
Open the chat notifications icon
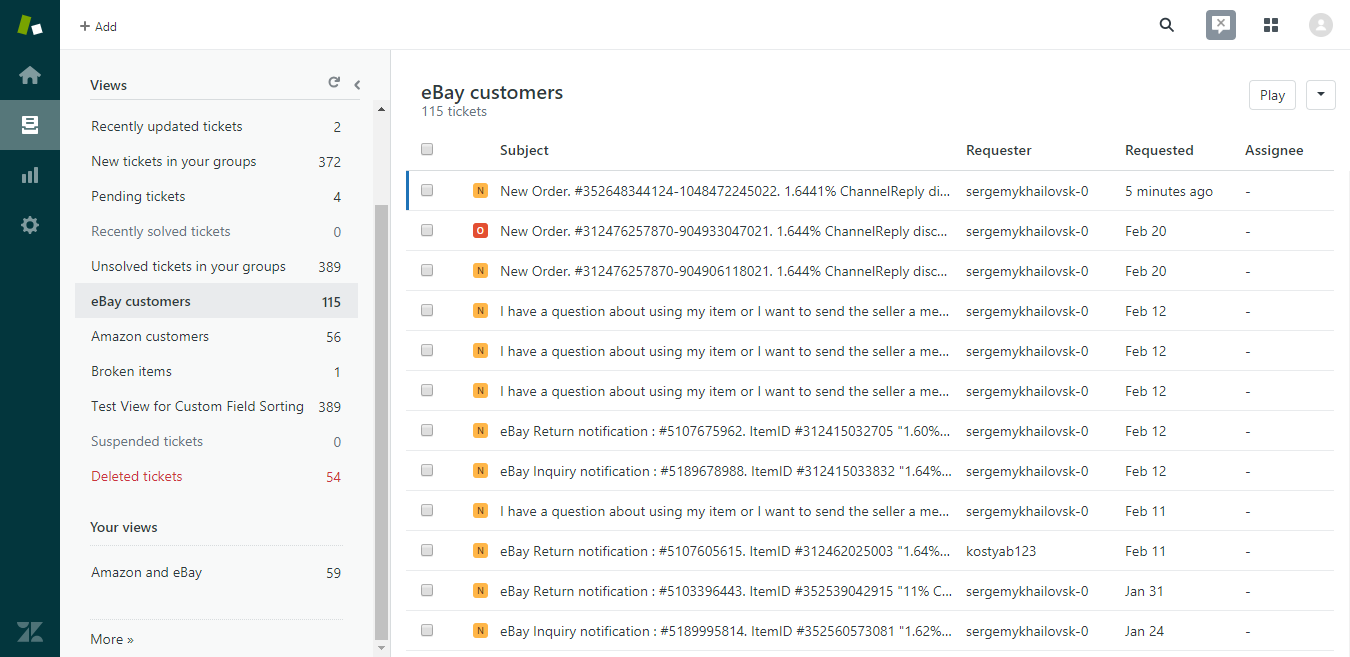click(x=1221, y=25)
